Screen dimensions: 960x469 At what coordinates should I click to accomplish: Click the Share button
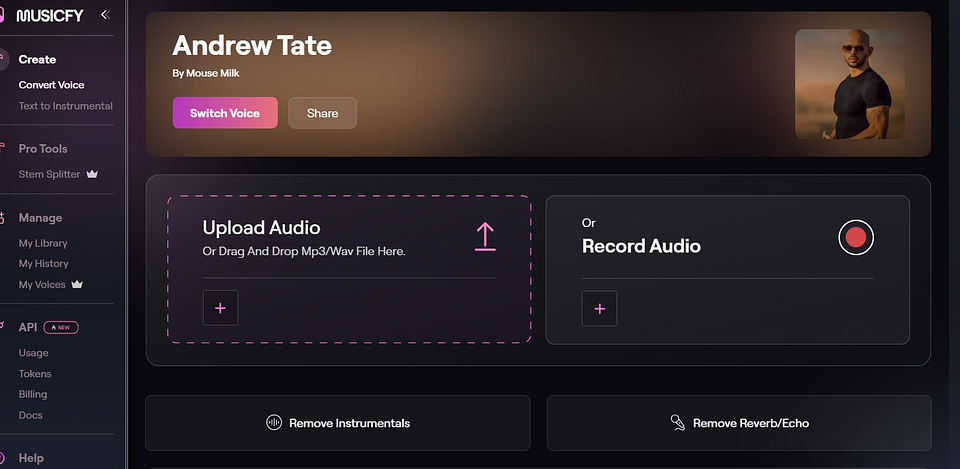[323, 113]
